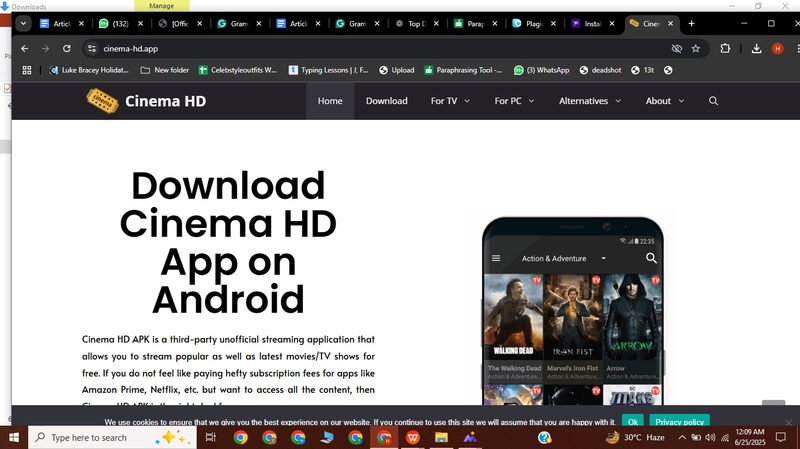Open the Chrome profile avatar H

tap(778, 48)
